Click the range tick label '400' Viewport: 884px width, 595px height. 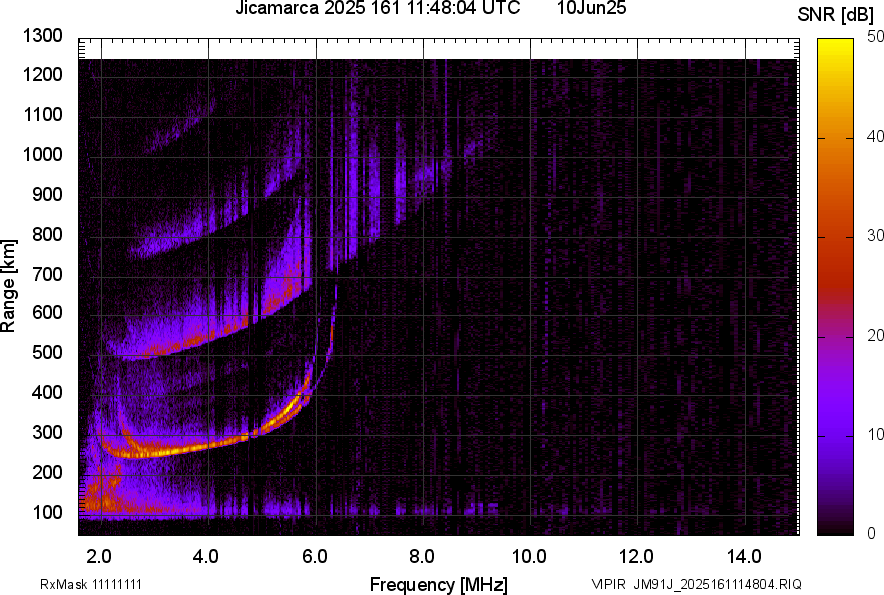(x=47, y=392)
